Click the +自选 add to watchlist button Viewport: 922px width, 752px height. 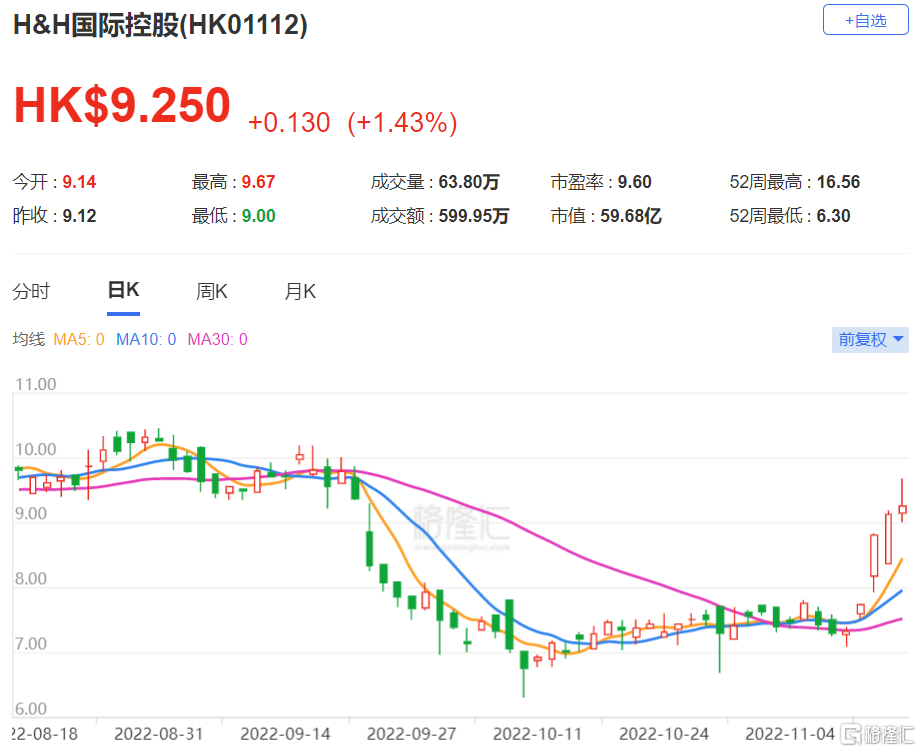(865, 21)
